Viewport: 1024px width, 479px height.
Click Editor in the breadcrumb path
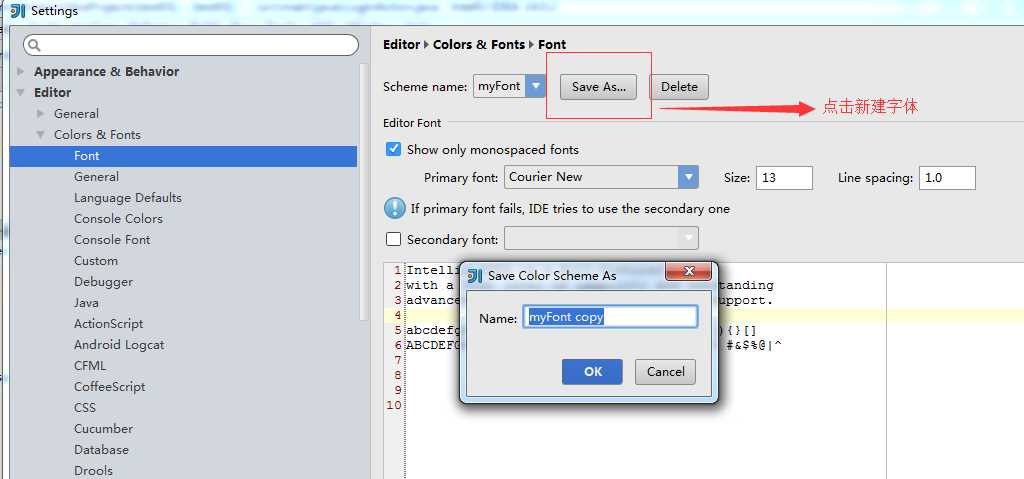[401, 44]
